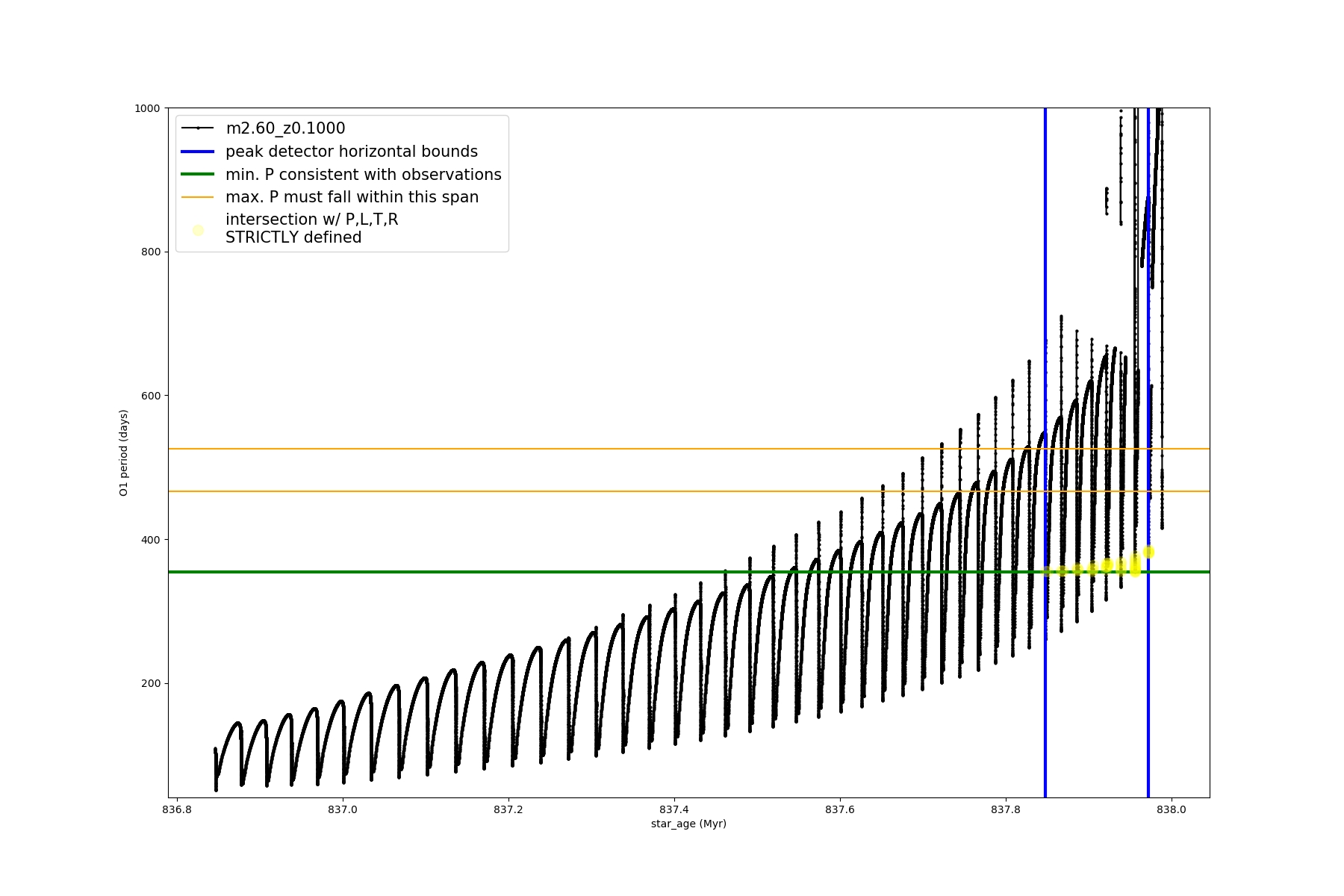Click the x-axis label 'star_age (Myr)'
The height and width of the screenshot is (896, 1344).
click(688, 824)
